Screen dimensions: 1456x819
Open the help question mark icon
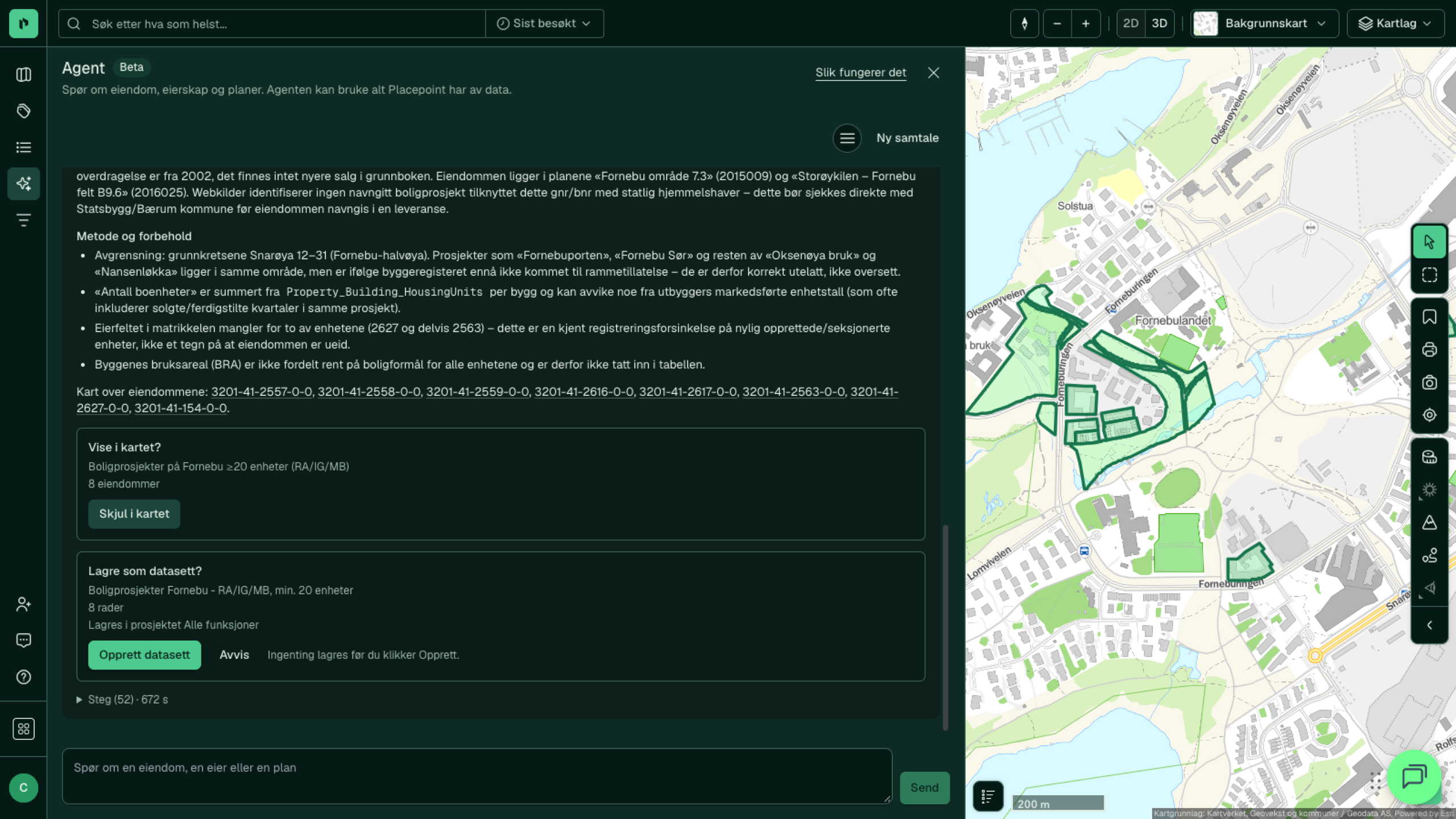tap(23, 677)
